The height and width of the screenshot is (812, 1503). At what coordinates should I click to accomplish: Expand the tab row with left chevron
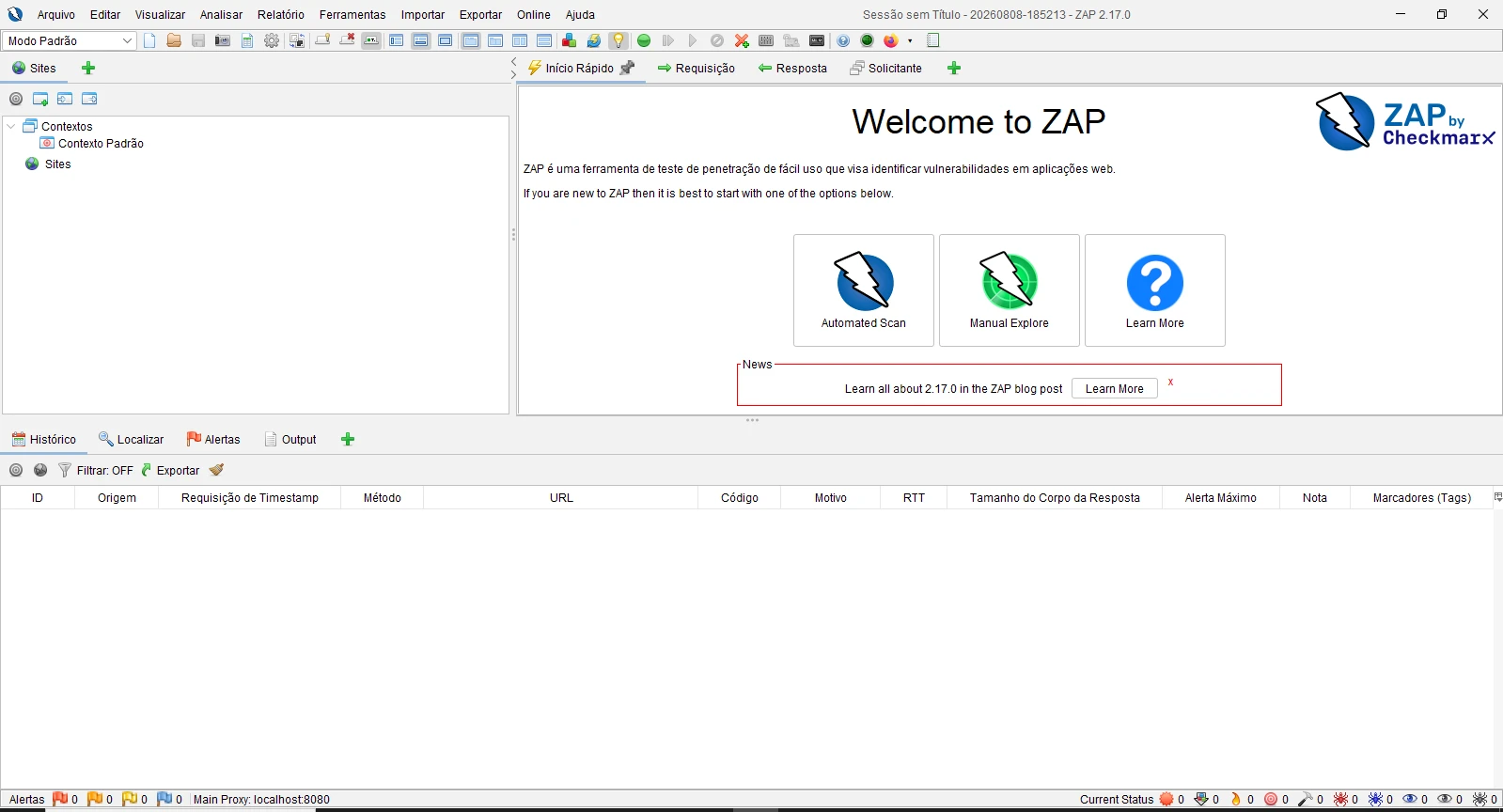point(513,62)
